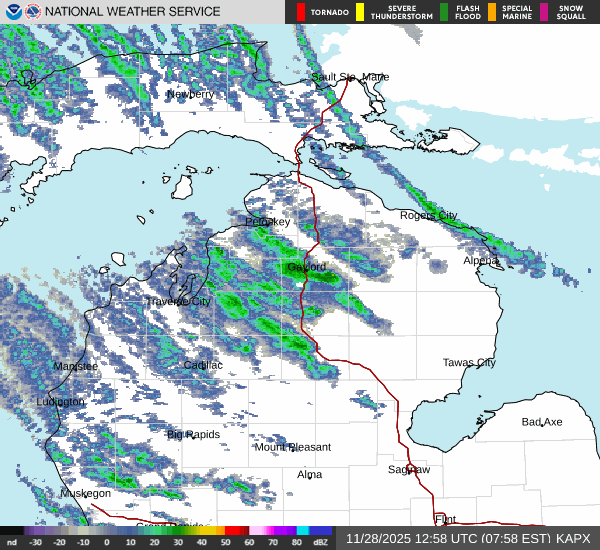Click the orange Special Marine legend box
600x550 pixels.
[494, 12]
